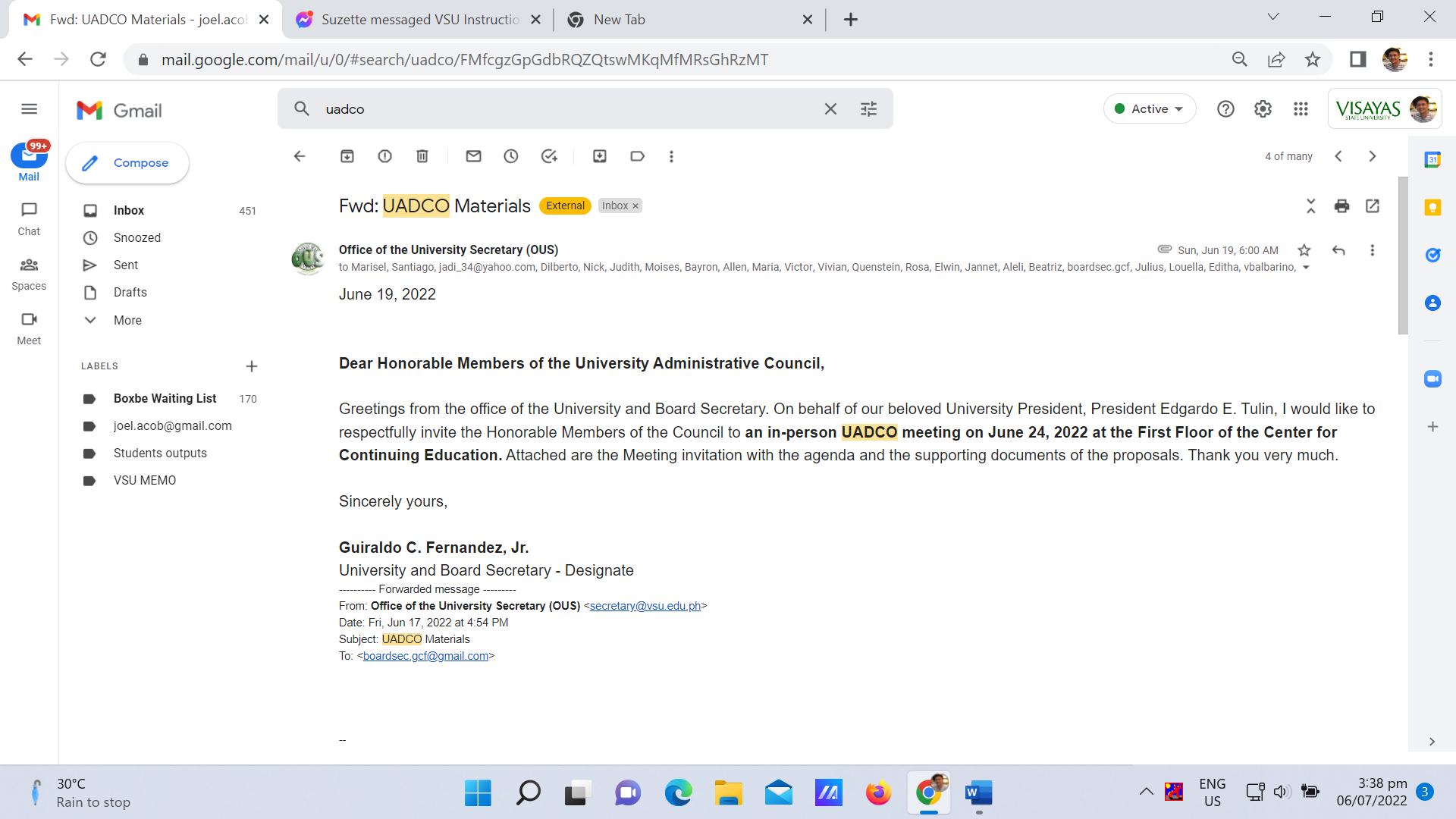This screenshot has height=819, width=1456.
Task: Print the whole conversation
Action: pyautogui.click(x=1341, y=206)
